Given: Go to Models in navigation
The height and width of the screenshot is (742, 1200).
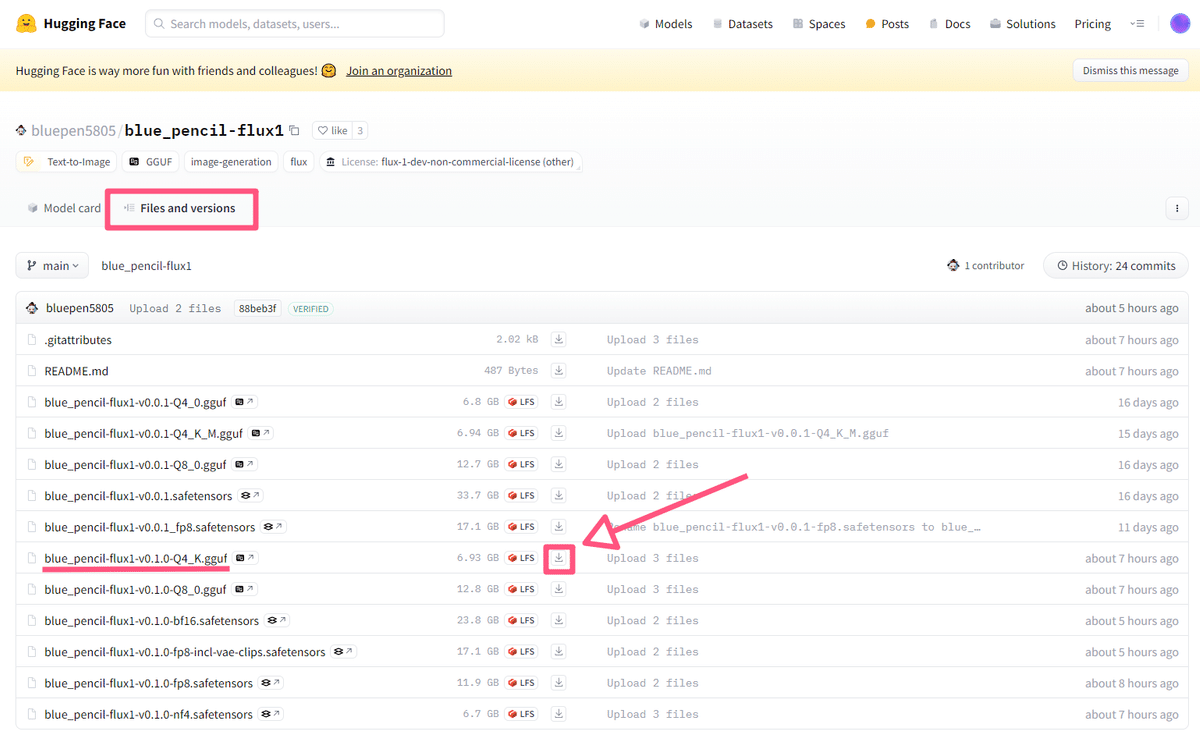Looking at the screenshot, I should tap(665, 24).
